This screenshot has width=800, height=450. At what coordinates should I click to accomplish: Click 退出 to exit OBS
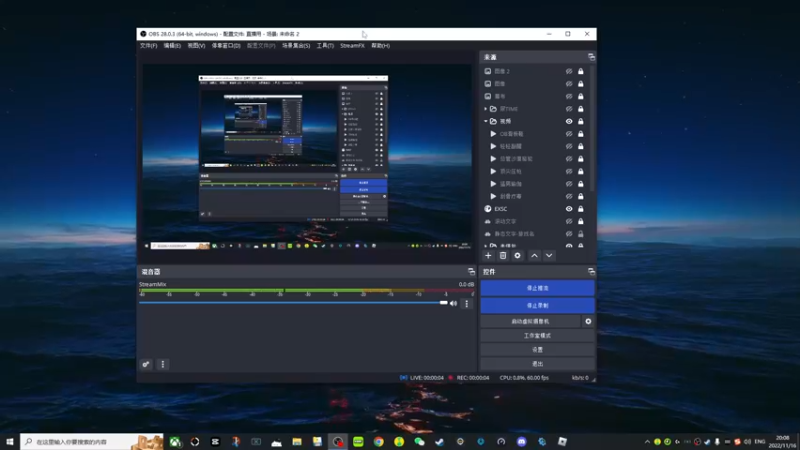point(537,364)
